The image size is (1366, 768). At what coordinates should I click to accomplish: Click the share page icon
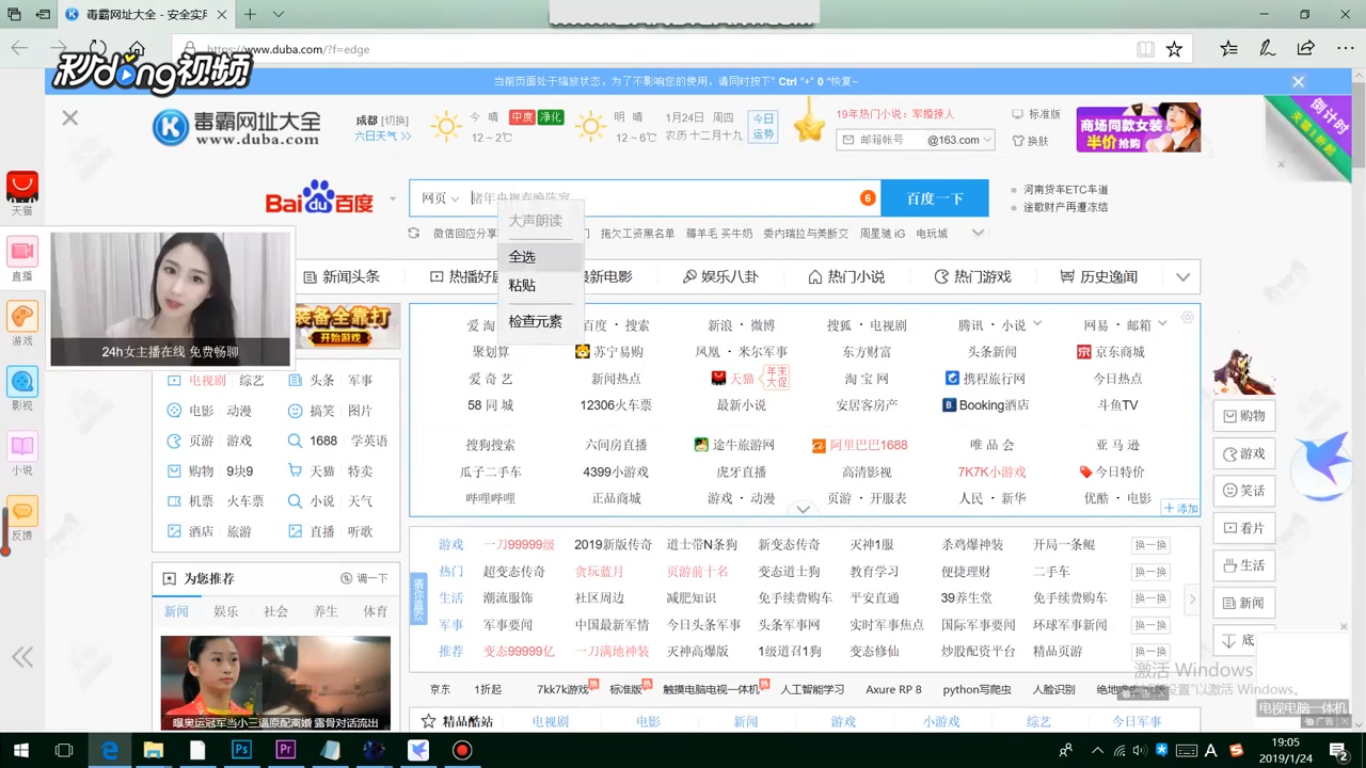1306,48
